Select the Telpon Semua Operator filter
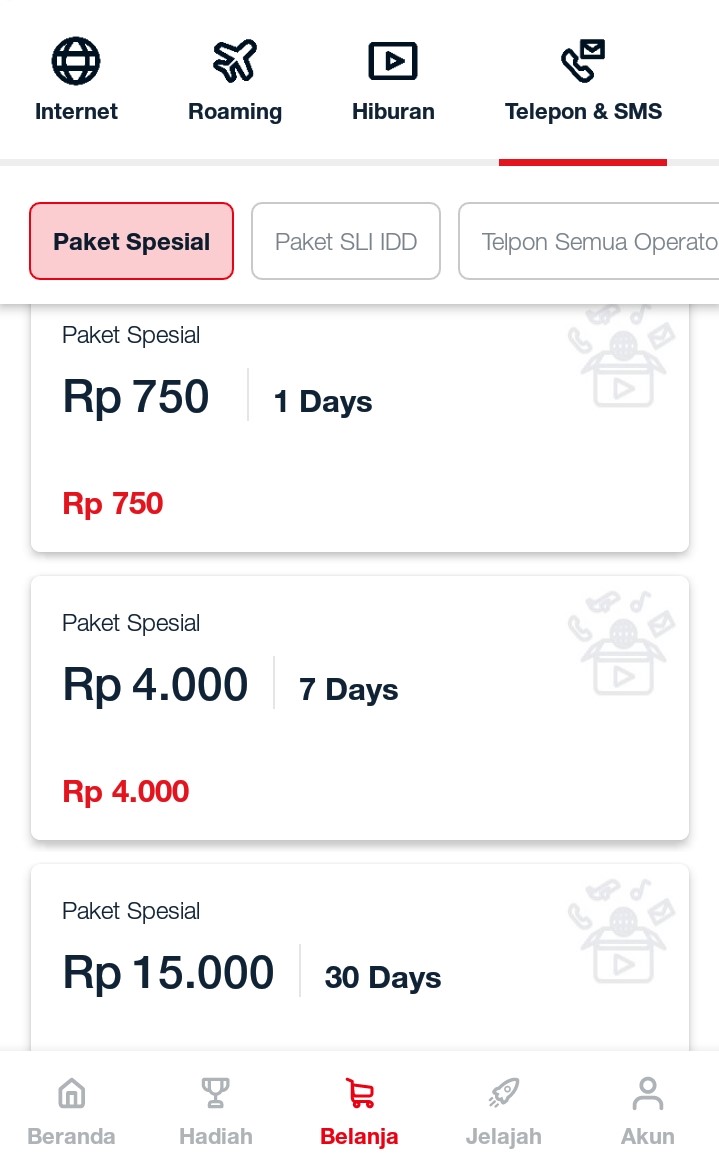 point(599,241)
